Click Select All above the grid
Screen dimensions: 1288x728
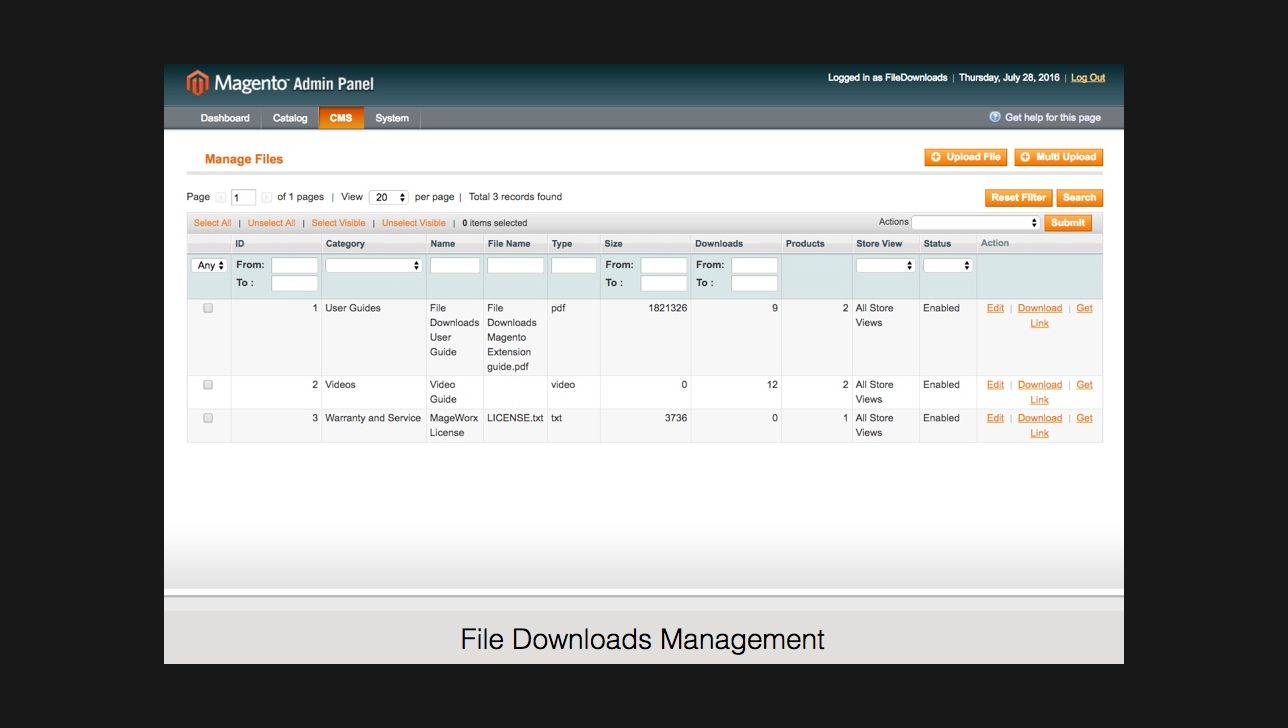pyautogui.click(x=212, y=222)
